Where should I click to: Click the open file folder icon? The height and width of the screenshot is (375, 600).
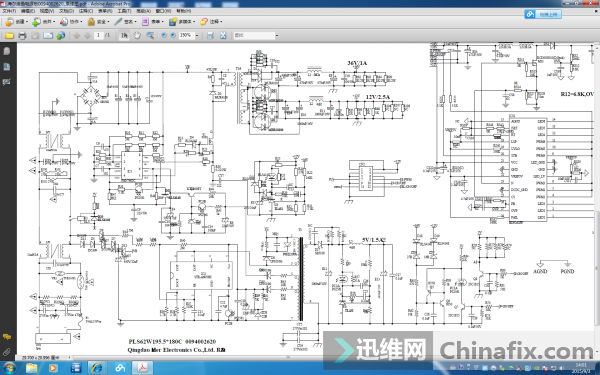pyautogui.click(x=9, y=36)
